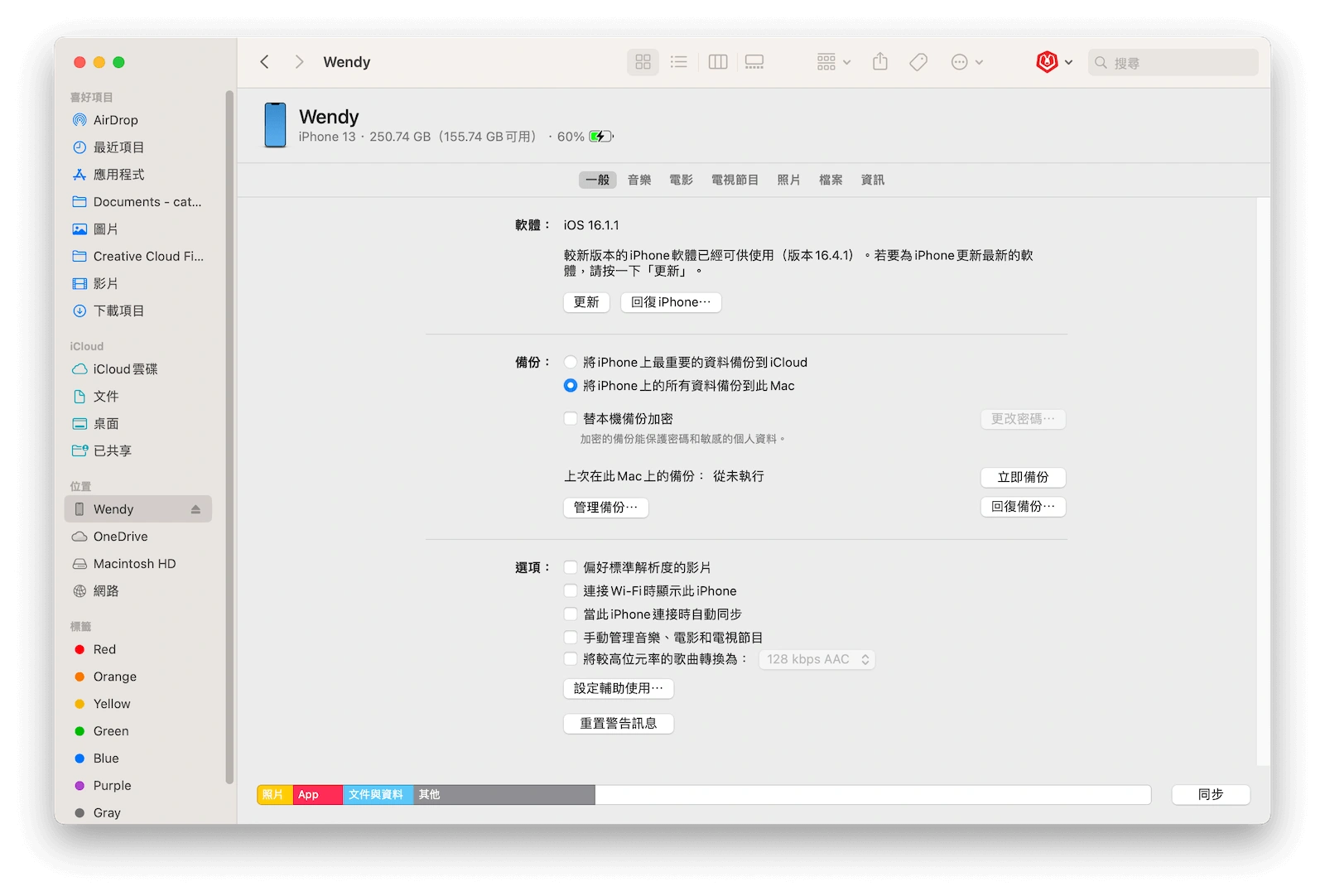1325x896 pixels.
Task: Enable 手動管理音樂、電影和電視節目 checkbox
Action: pyautogui.click(x=571, y=637)
